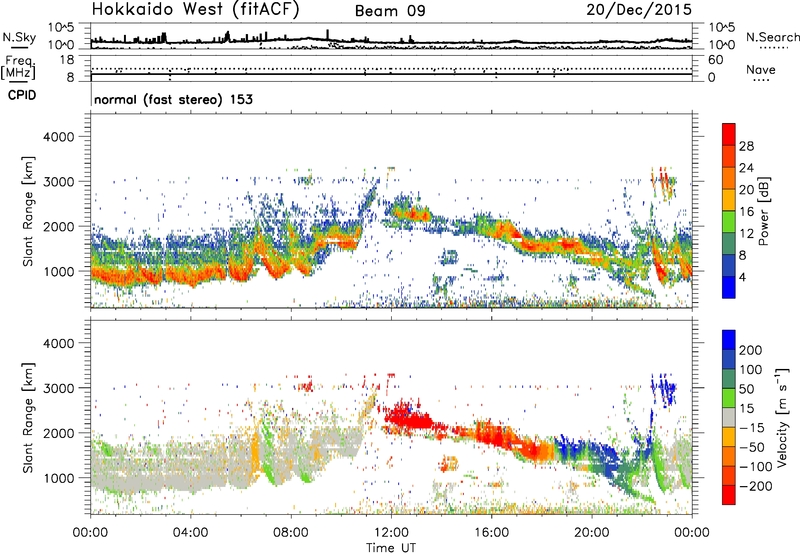
Task: Click the 'Time UT' axis label
Action: click(x=391, y=547)
